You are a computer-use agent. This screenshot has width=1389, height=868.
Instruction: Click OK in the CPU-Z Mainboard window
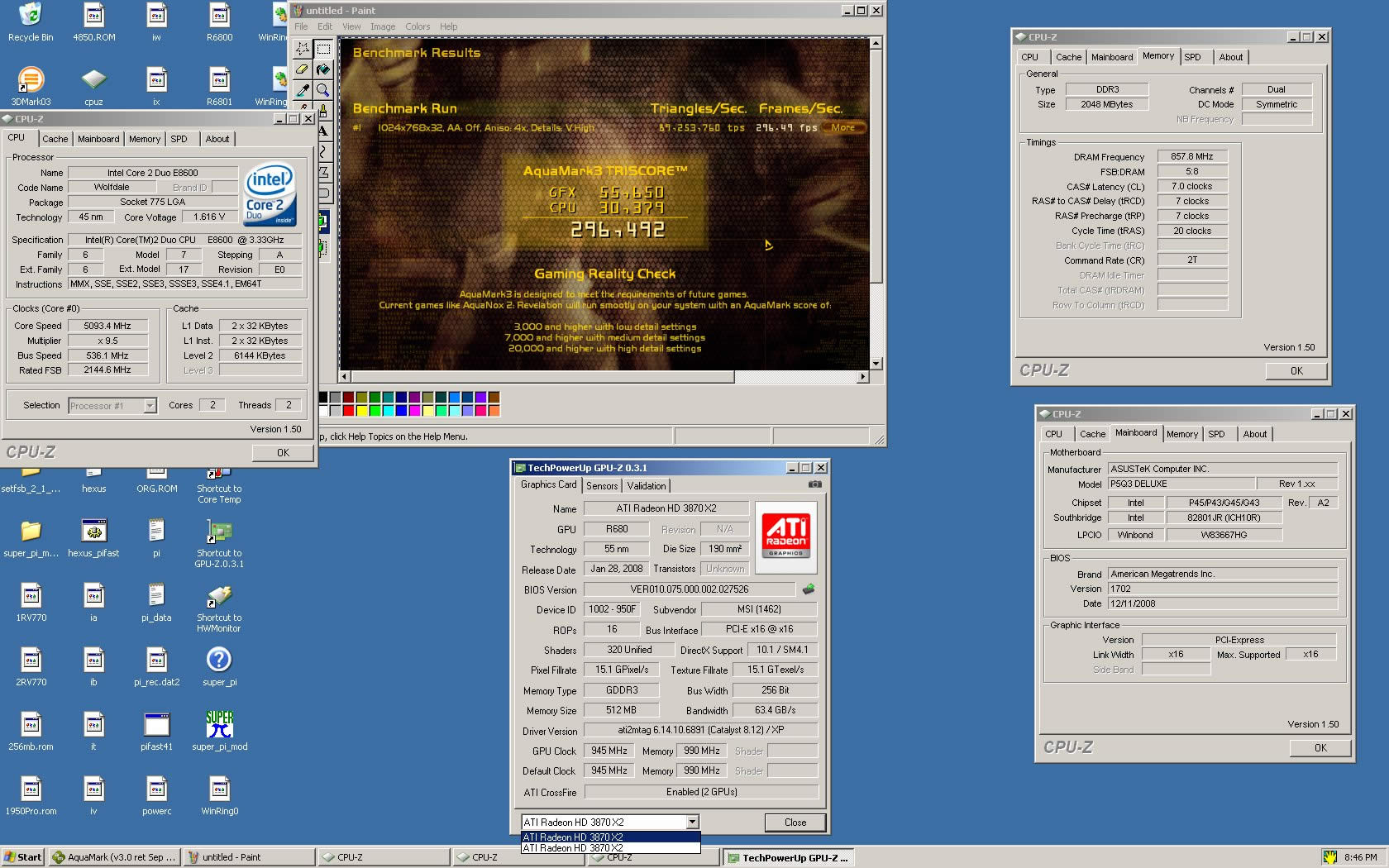[x=1320, y=747]
